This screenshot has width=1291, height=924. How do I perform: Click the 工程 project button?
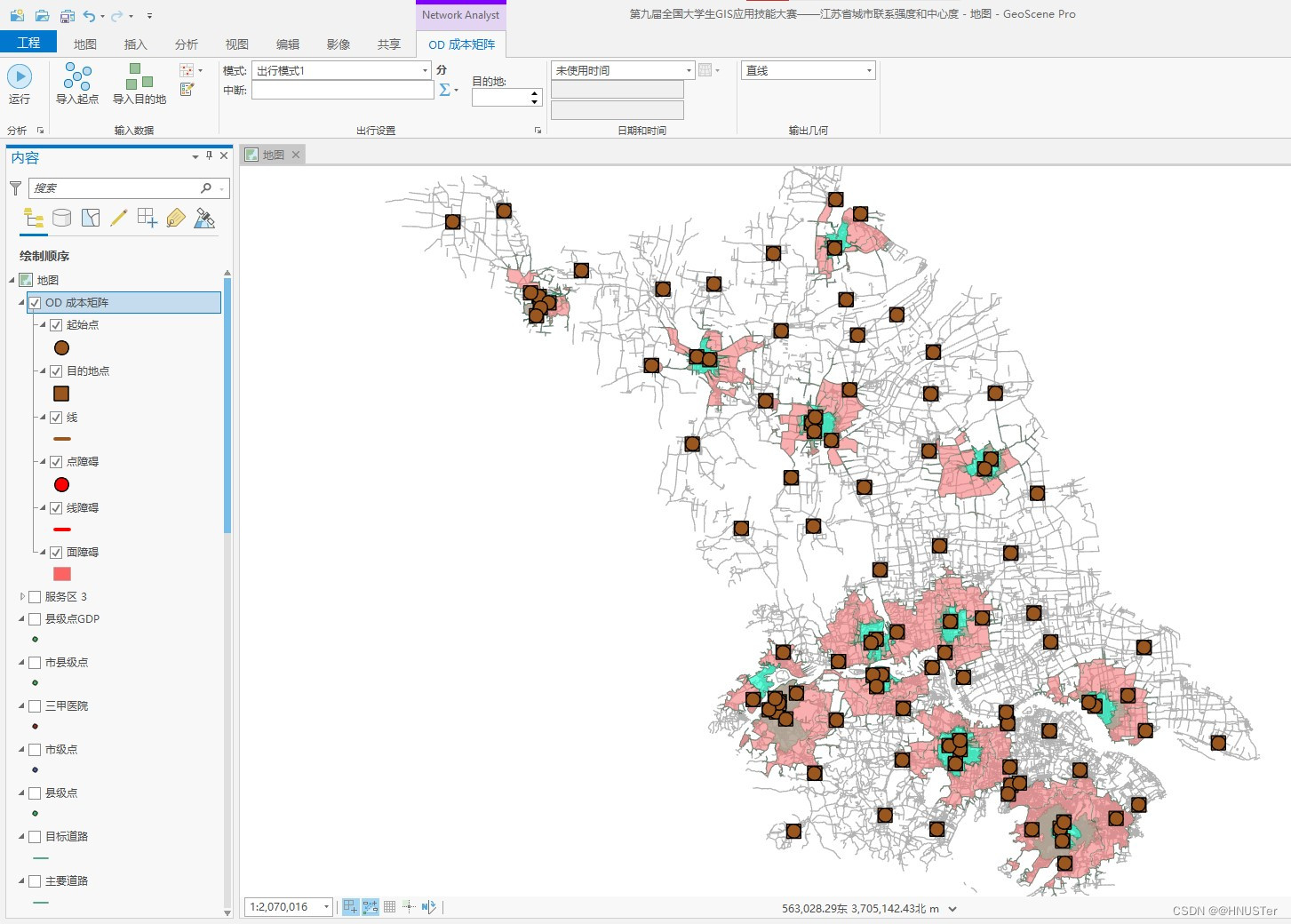[x=28, y=43]
